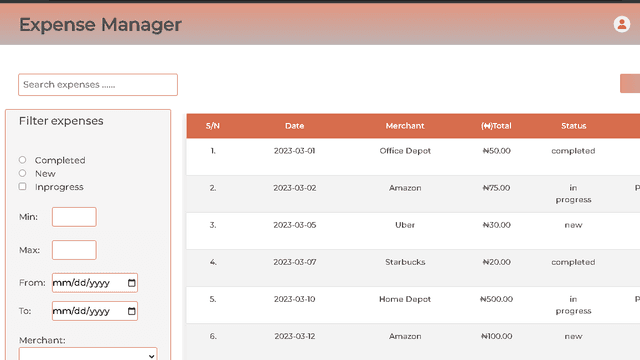Click date 2023-03-12

click(294, 336)
